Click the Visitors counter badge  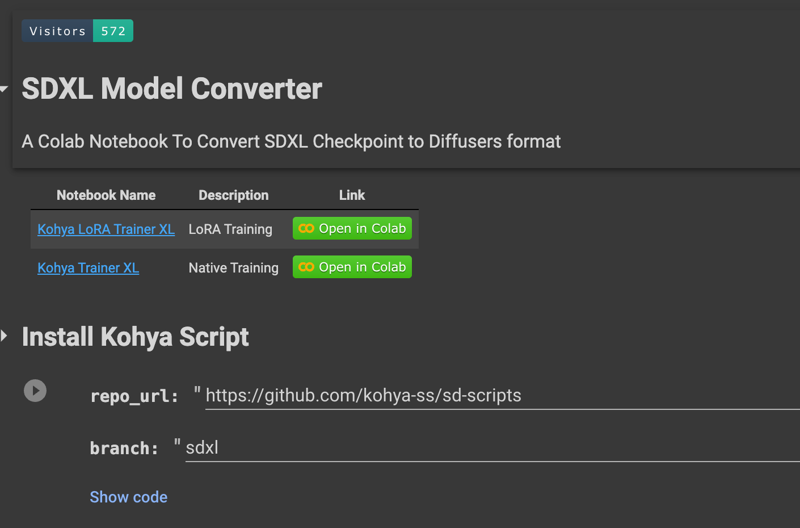pos(78,31)
